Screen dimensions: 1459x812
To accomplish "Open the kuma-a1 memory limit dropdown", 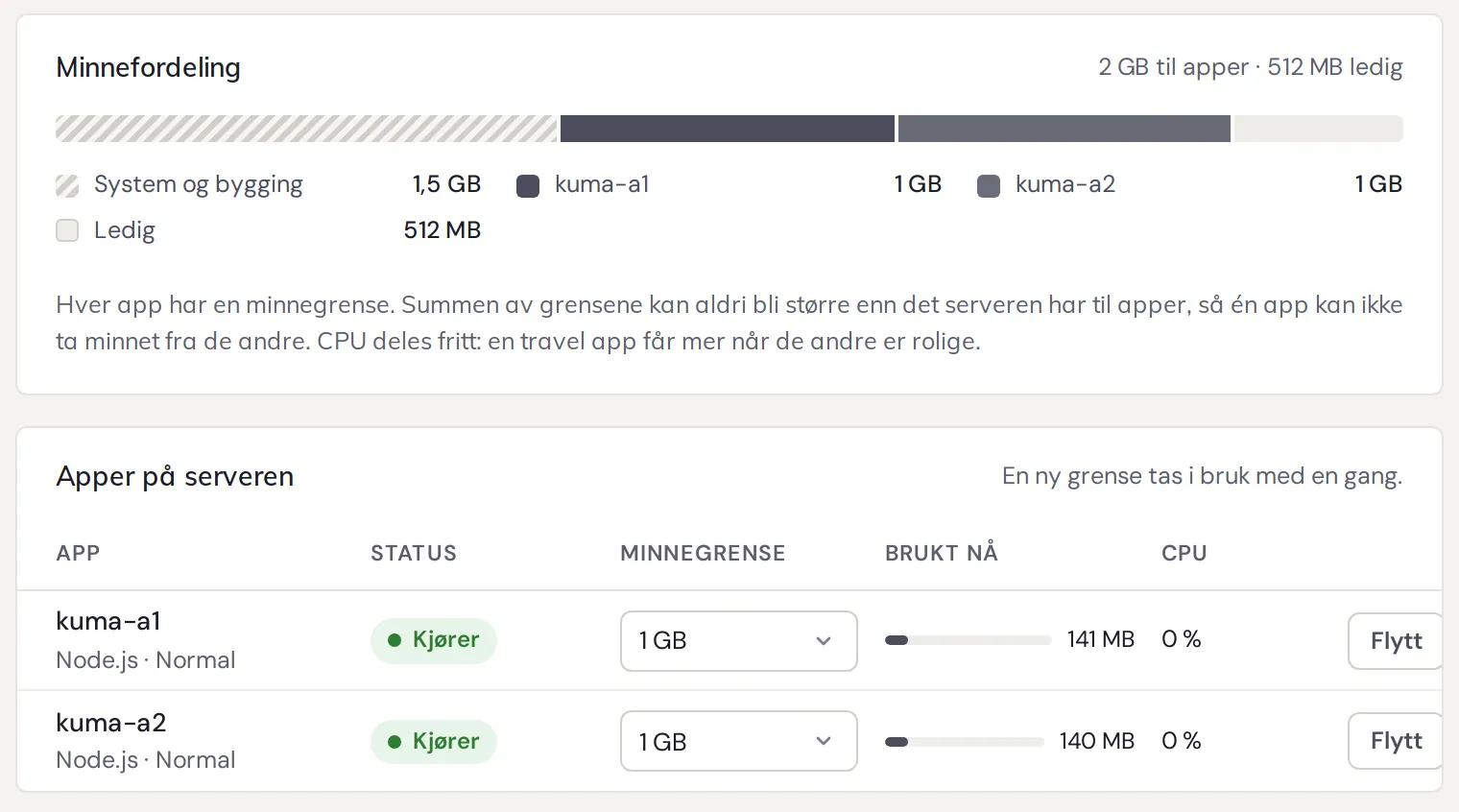I will pos(739,641).
